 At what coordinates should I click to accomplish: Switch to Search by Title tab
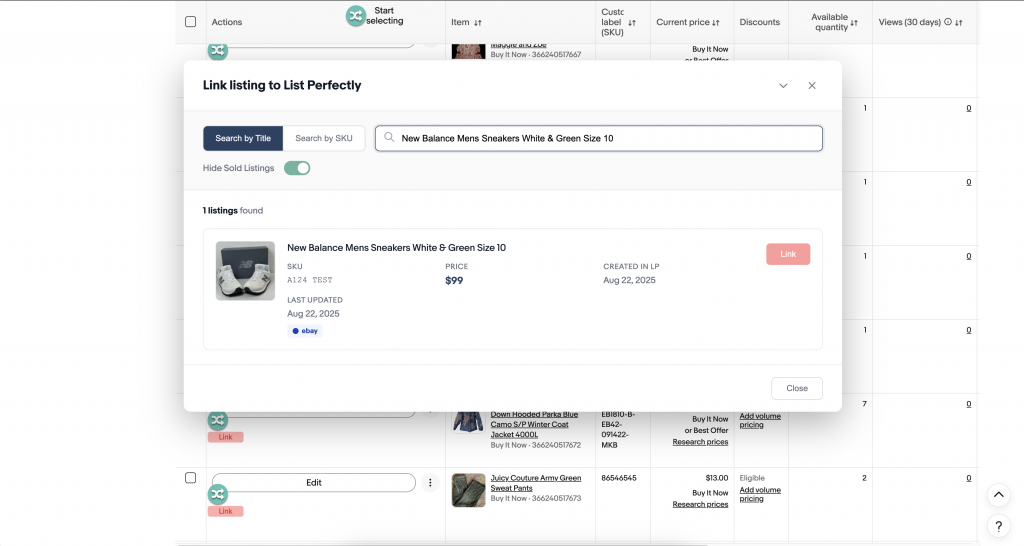pos(243,138)
